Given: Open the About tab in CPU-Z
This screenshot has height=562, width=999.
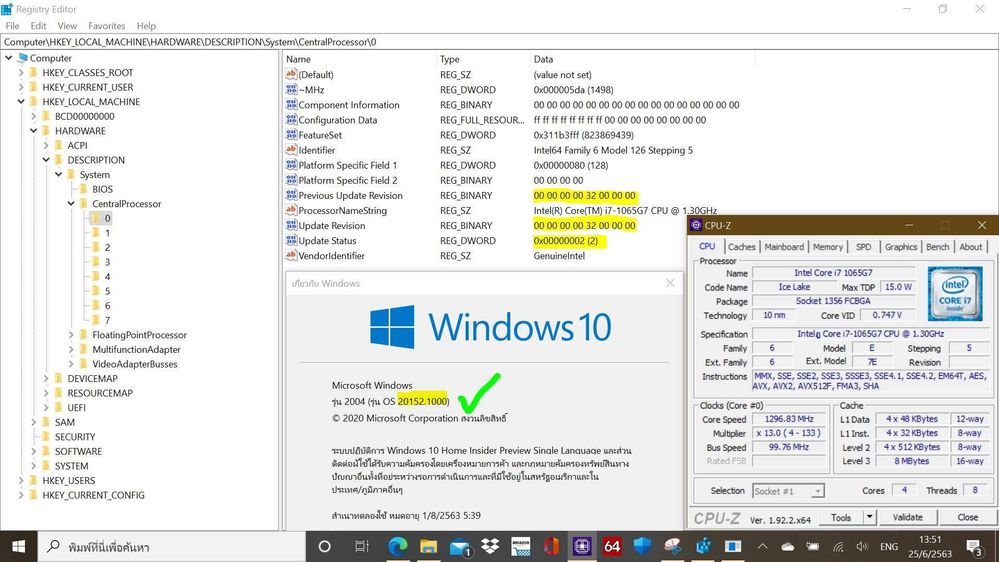Looking at the screenshot, I should pos(970,247).
